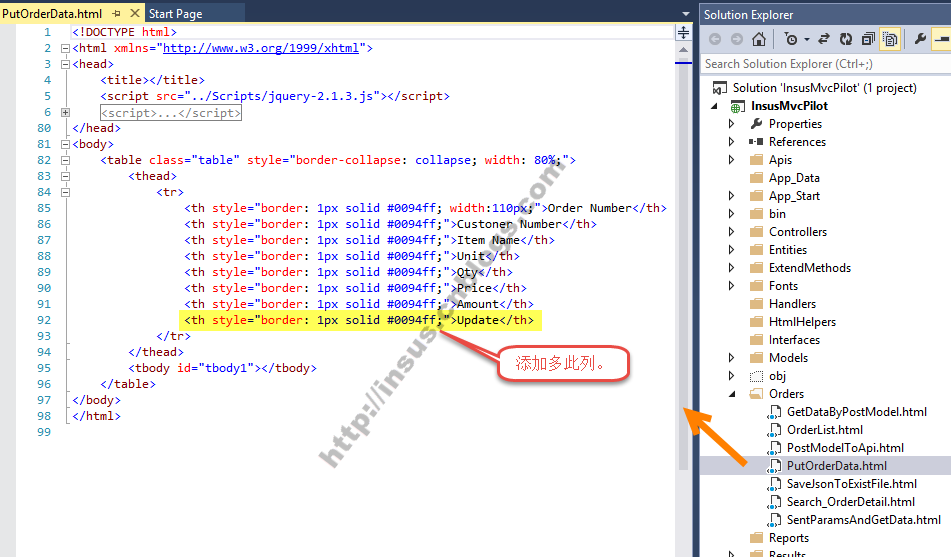The image size is (951, 557).
Task: Refresh Solution Explorer with circular arrows icon
Action: (x=845, y=39)
